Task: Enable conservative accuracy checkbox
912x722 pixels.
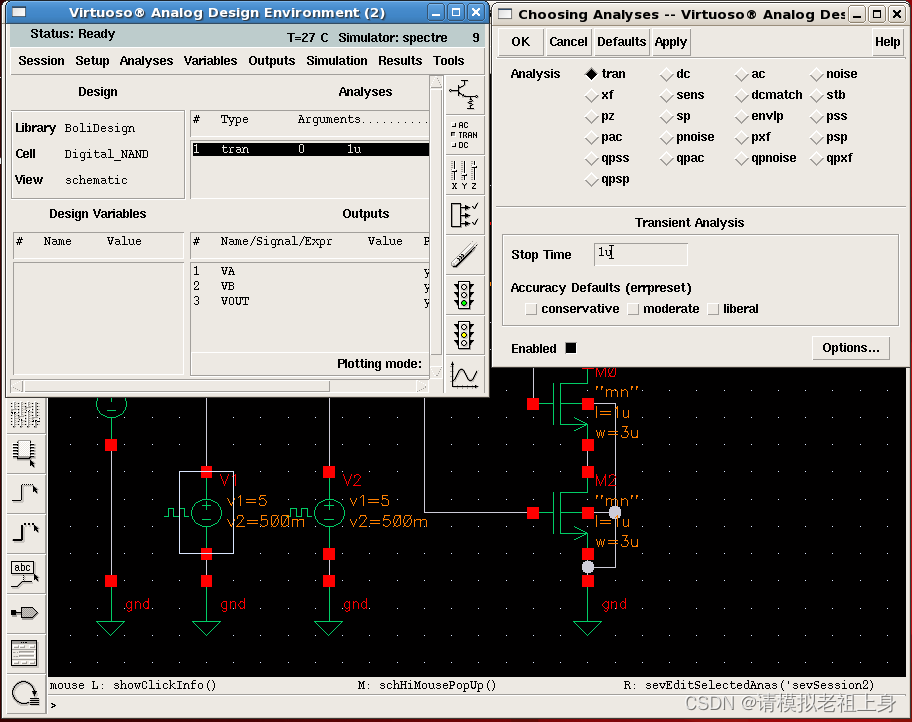Action: 530,309
